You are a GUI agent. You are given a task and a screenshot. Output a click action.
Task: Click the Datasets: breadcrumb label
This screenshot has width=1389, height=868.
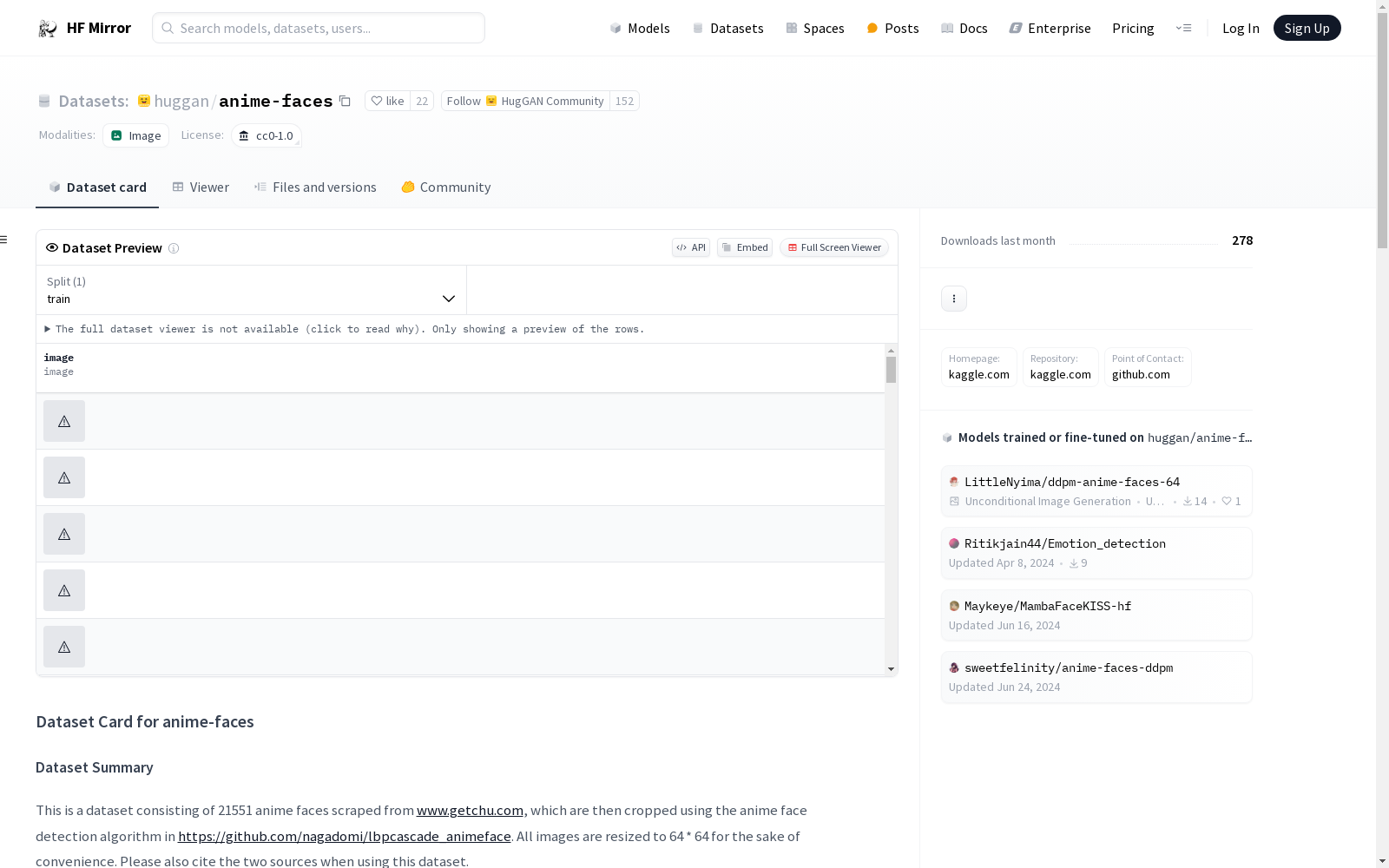tap(94, 101)
